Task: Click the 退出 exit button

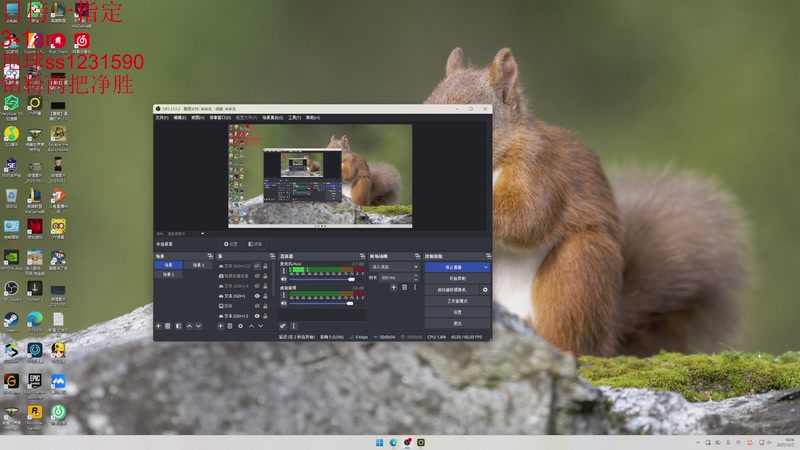Action: pos(457,323)
